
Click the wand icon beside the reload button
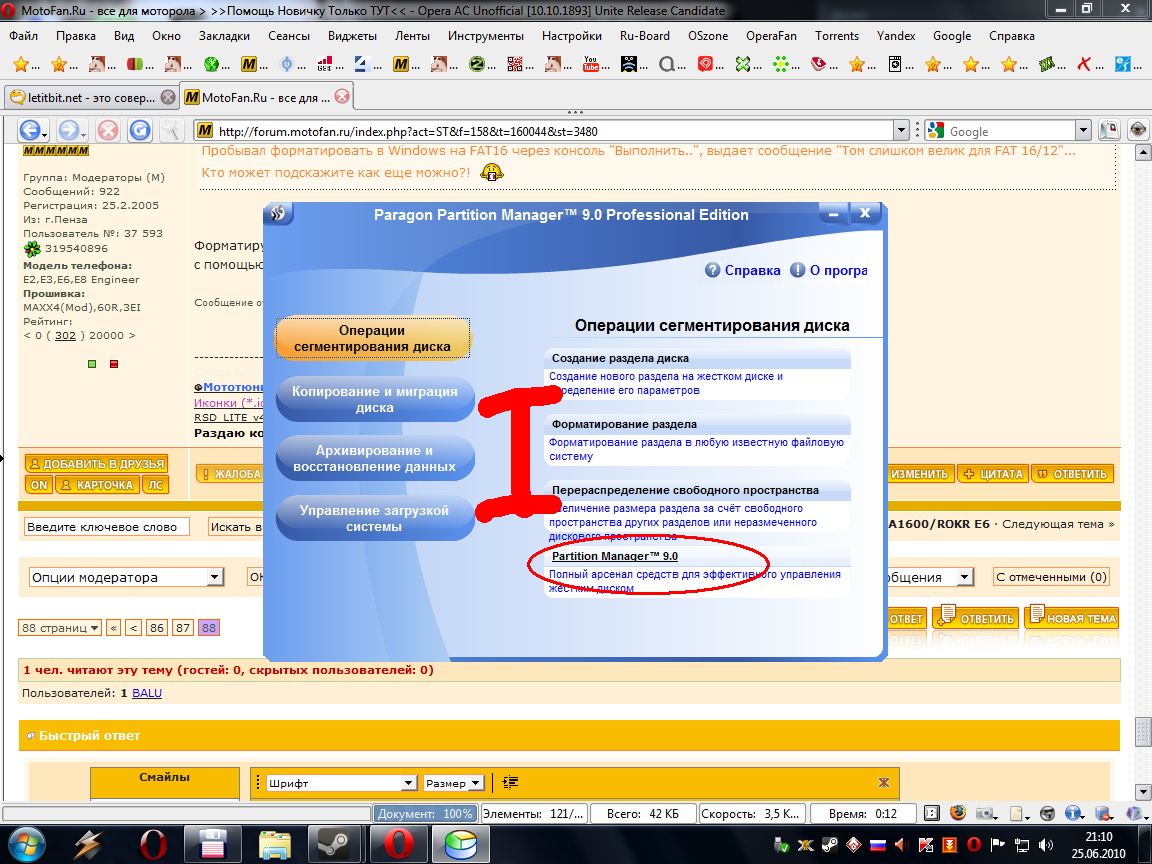[x=171, y=131]
